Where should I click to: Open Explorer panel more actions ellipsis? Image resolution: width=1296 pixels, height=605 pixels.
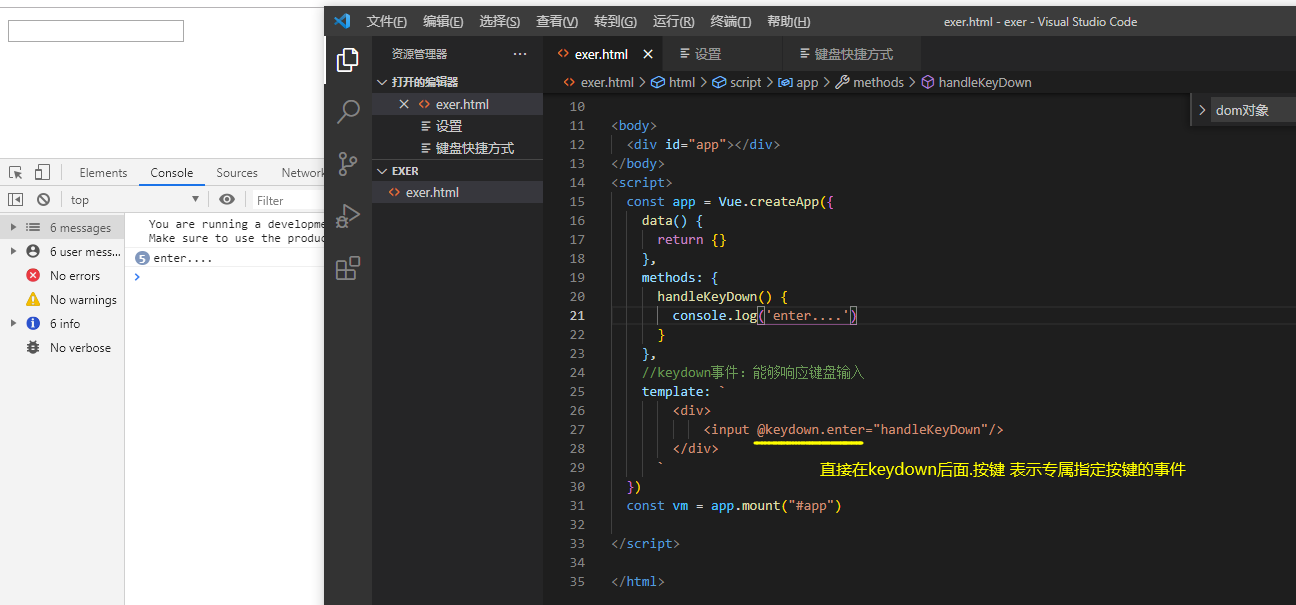(x=520, y=54)
